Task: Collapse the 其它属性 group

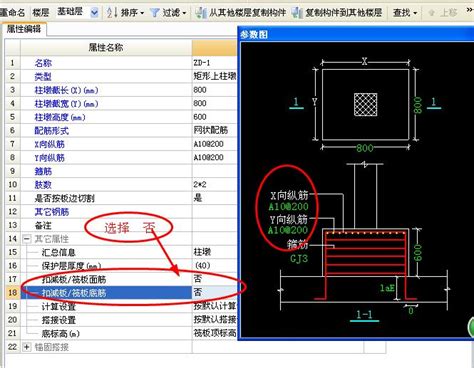Action: pos(26,239)
